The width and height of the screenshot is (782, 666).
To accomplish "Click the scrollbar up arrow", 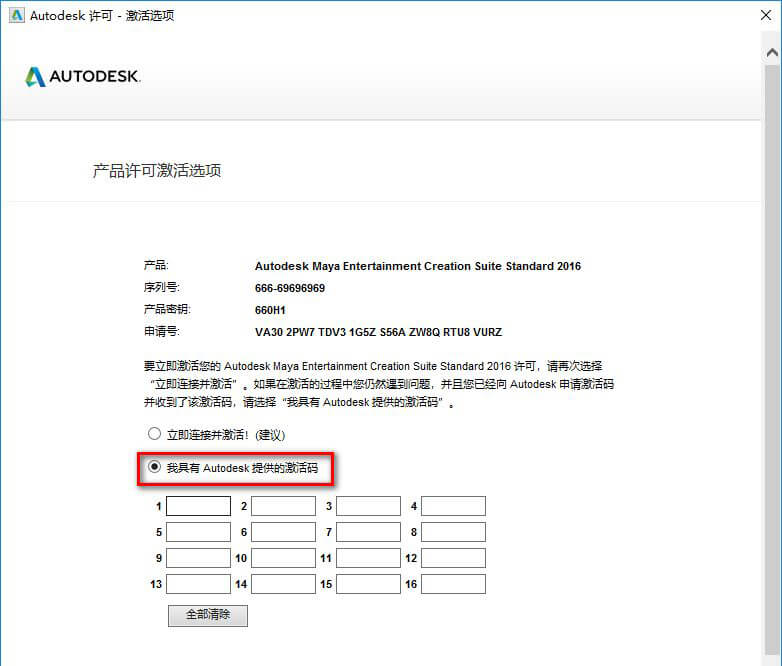I will 772,52.
